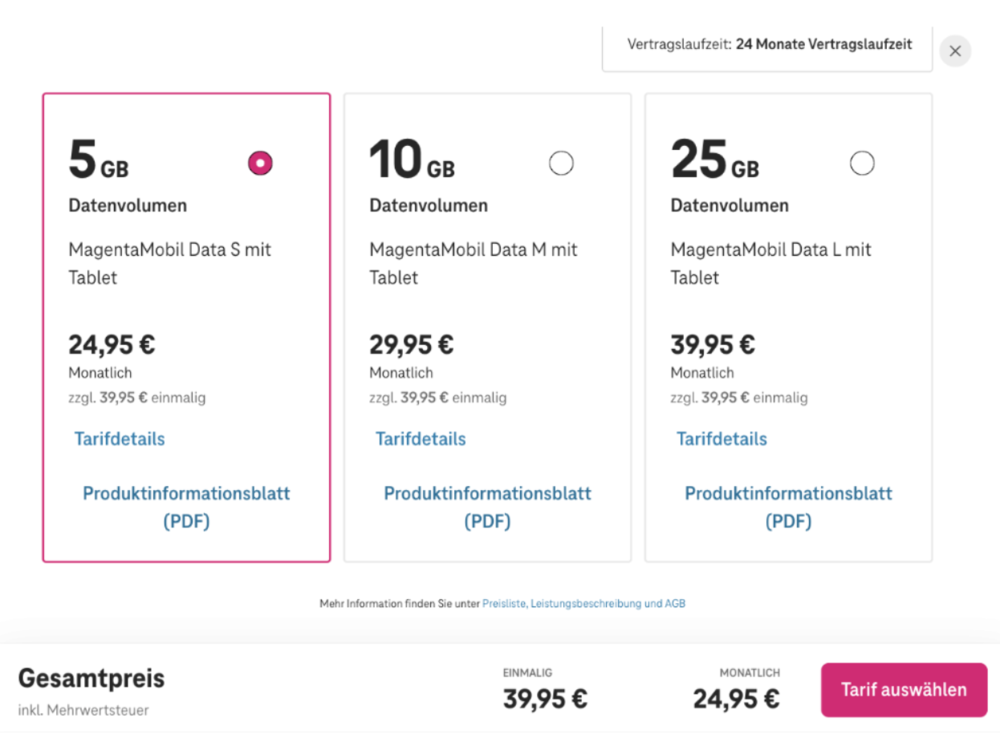Image resolution: width=1000 pixels, height=742 pixels.
Task: Select the 5 GB tariff radio button
Action: point(260,162)
